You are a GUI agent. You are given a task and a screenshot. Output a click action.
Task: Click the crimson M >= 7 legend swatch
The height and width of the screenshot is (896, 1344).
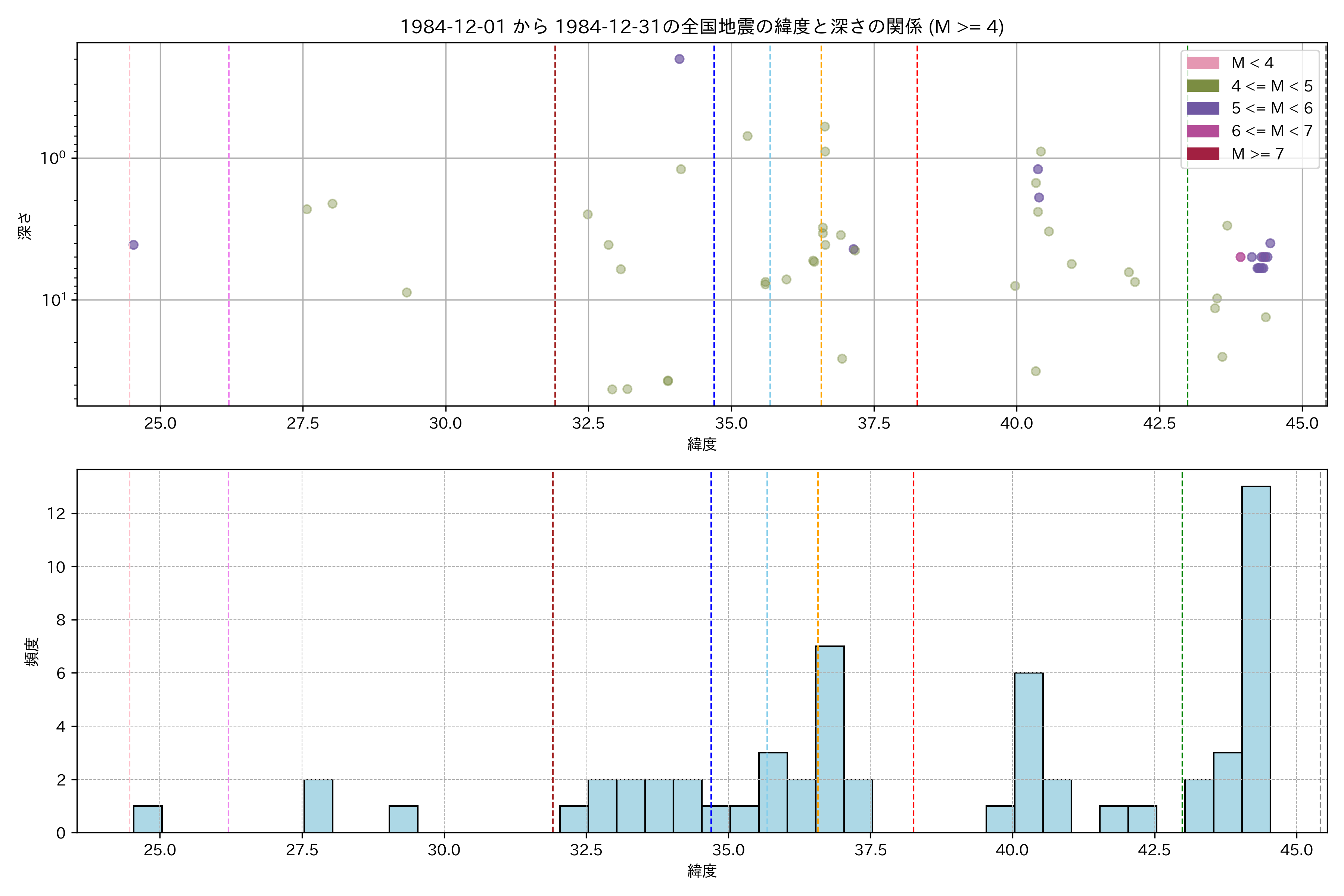(1203, 154)
